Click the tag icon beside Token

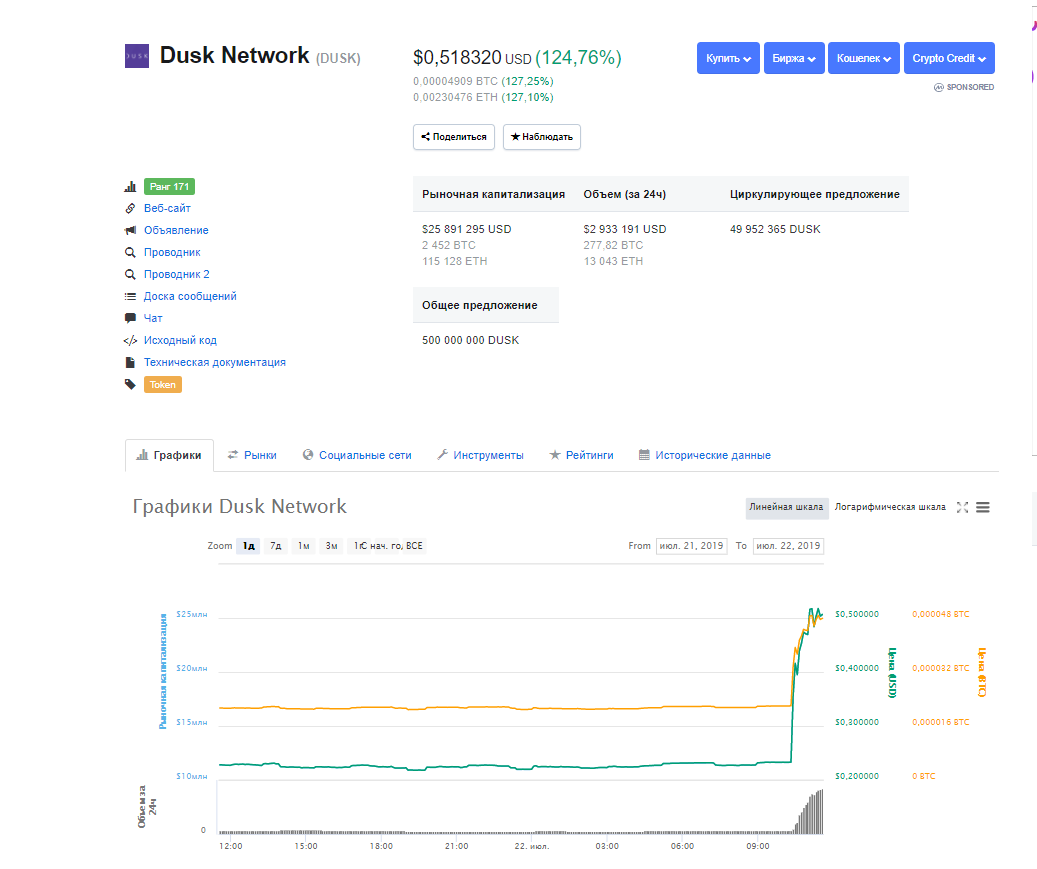[x=130, y=384]
